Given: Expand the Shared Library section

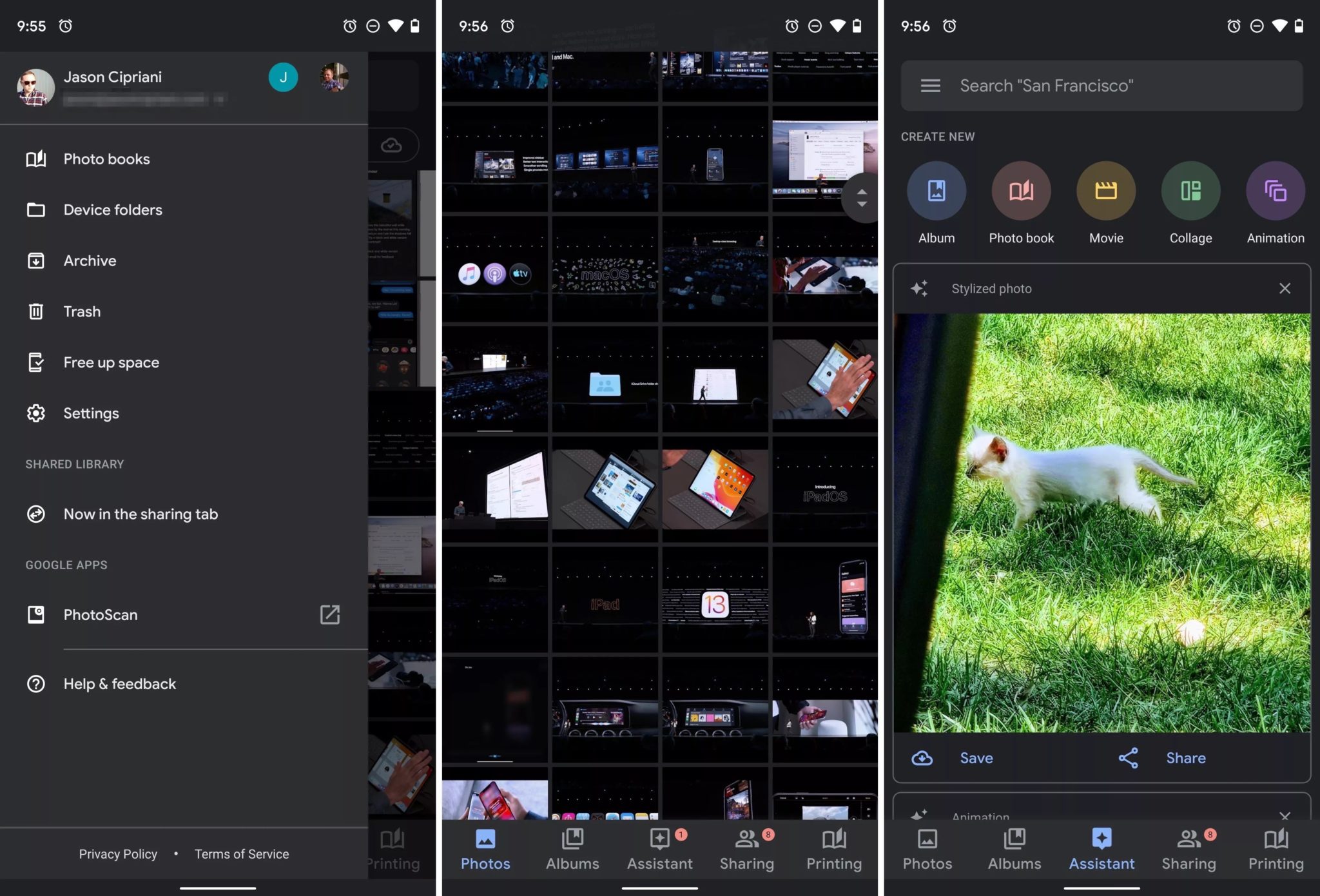Looking at the screenshot, I should 74,463.
